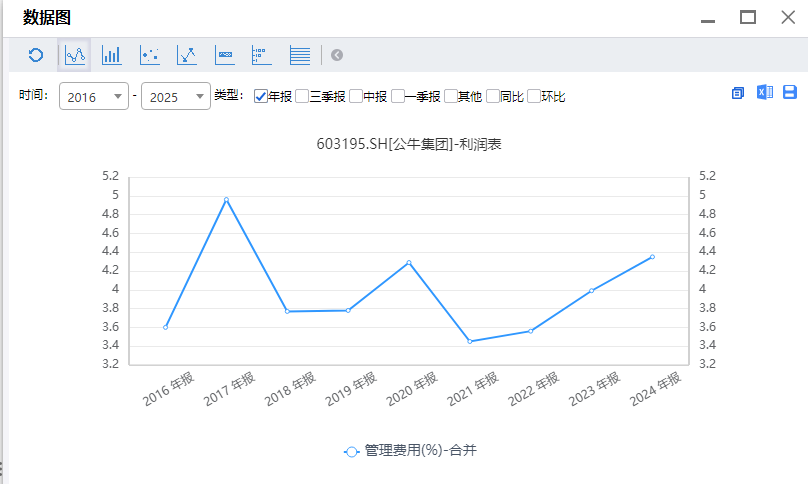Image resolution: width=808 pixels, height=484 pixels.
Task: Choose the horizontal range chart icon
Action: 225,55
